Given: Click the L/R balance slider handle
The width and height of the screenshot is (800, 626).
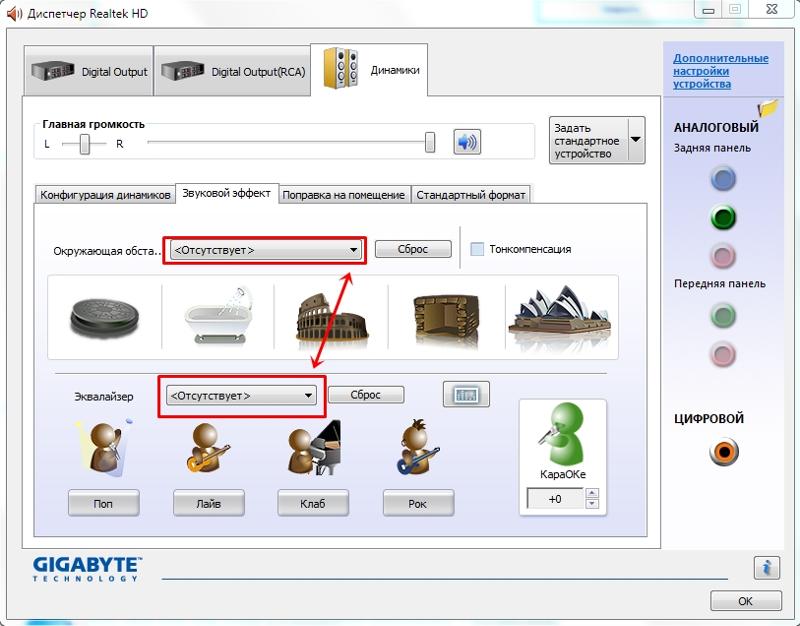Looking at the screenshot, I should (x=85, y=144).
